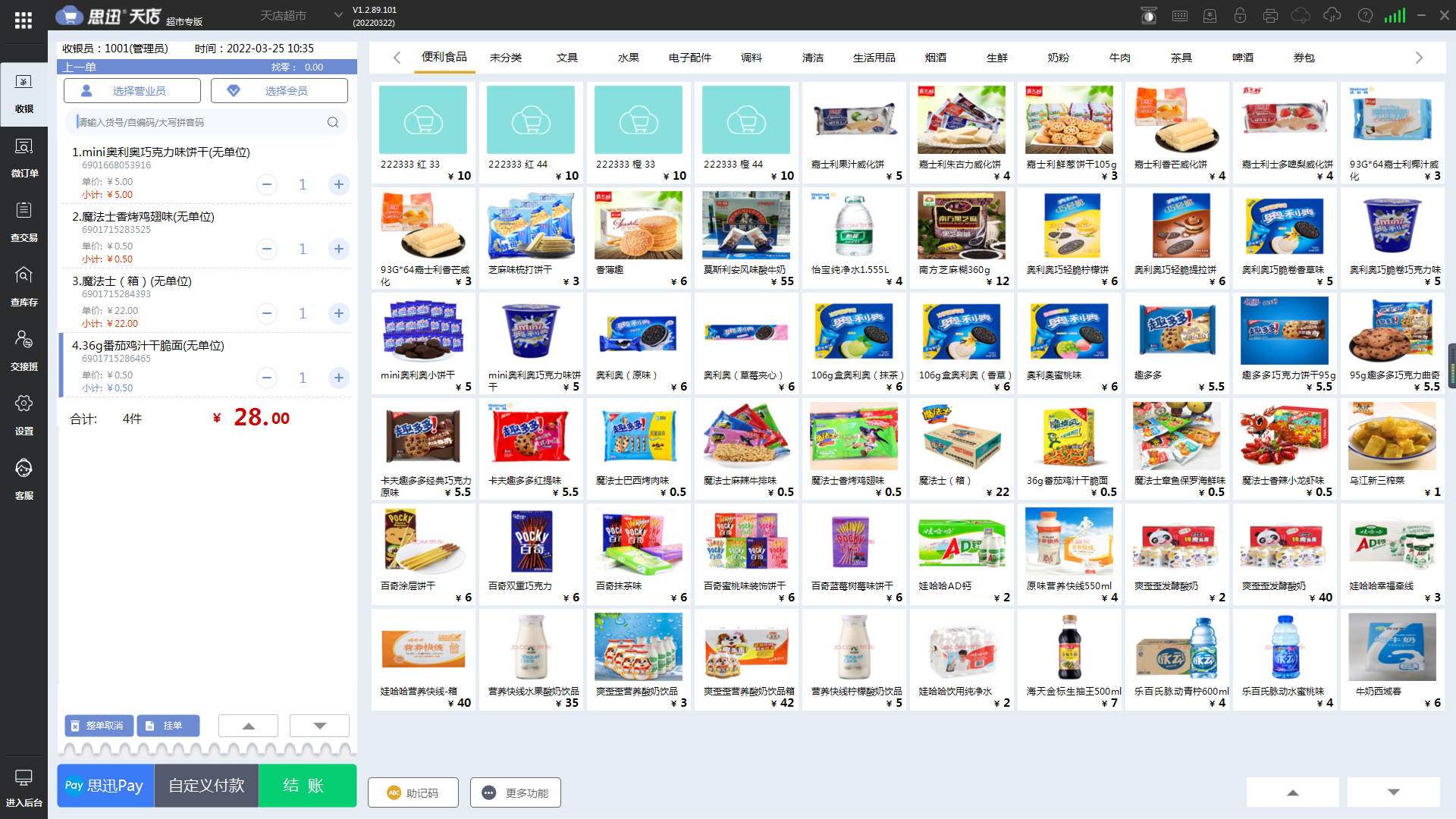Open printer settings
Screen dimensions: 1456x819
pyautogui.click(x=1271, y=15)
